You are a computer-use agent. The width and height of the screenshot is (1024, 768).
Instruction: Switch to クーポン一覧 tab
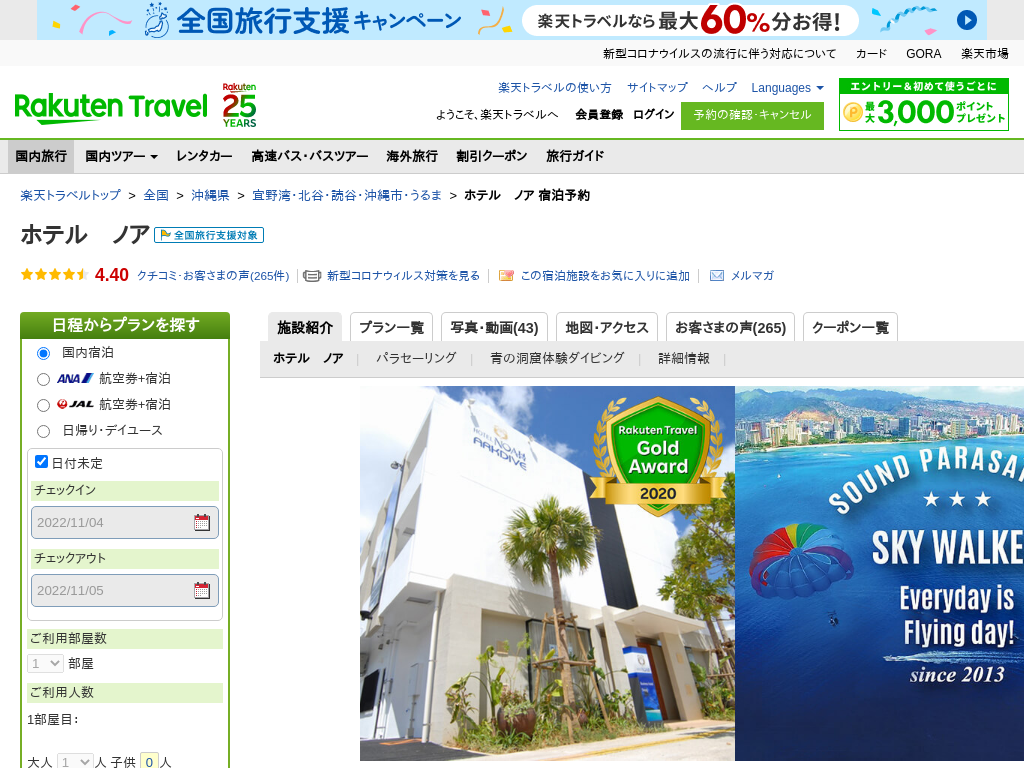coord(850,327)
